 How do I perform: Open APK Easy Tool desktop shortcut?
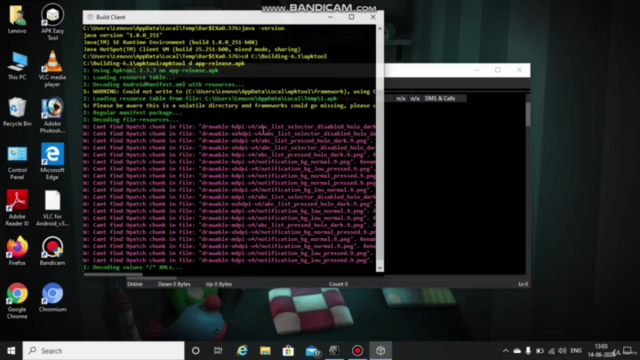[52, 21]
